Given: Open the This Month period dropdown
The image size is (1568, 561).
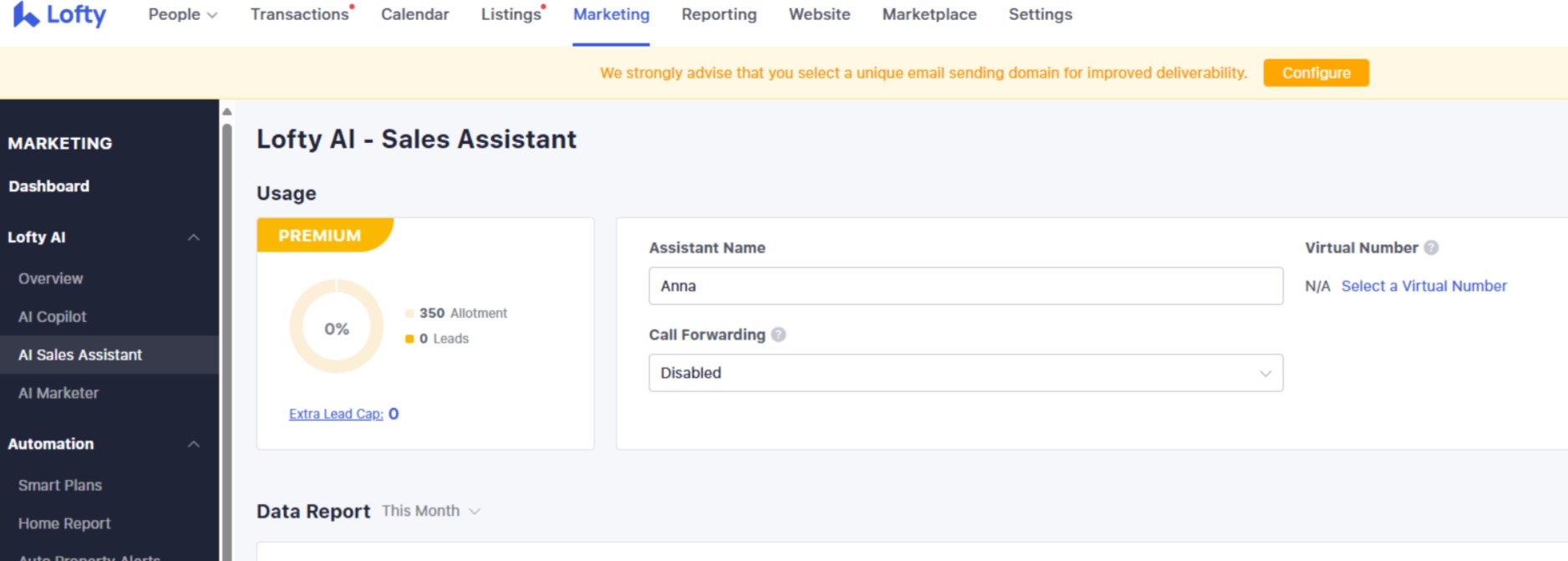Looking at the screenshot, I should coord(430,511).
